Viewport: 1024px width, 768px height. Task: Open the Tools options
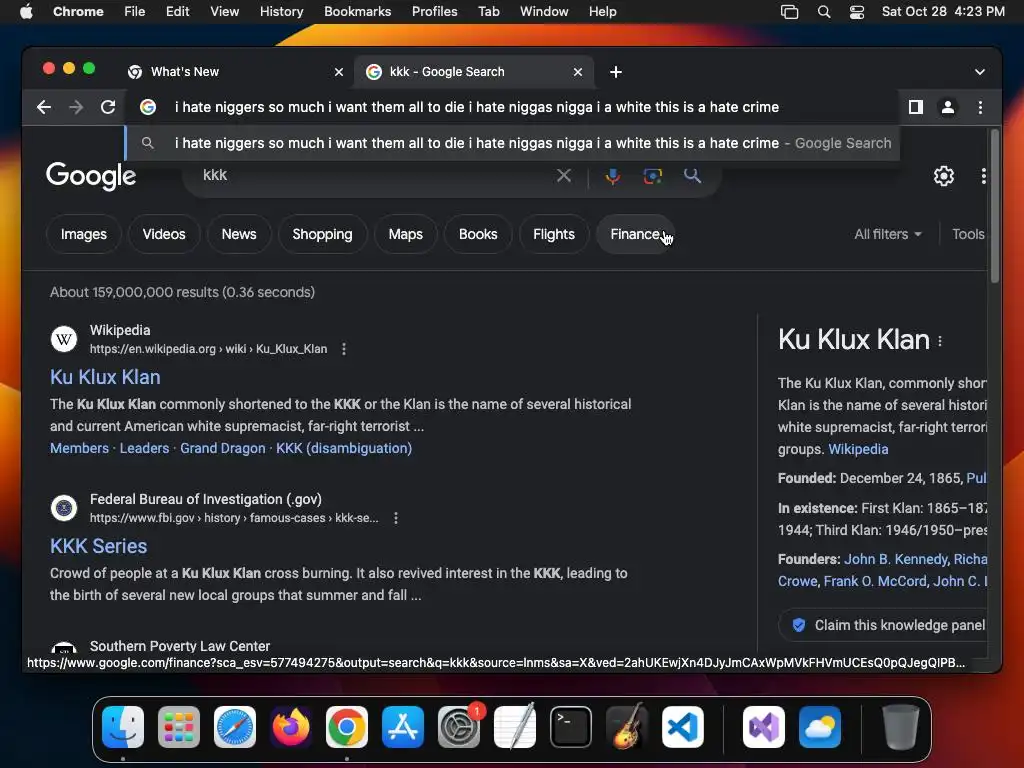tap(968, 234)
